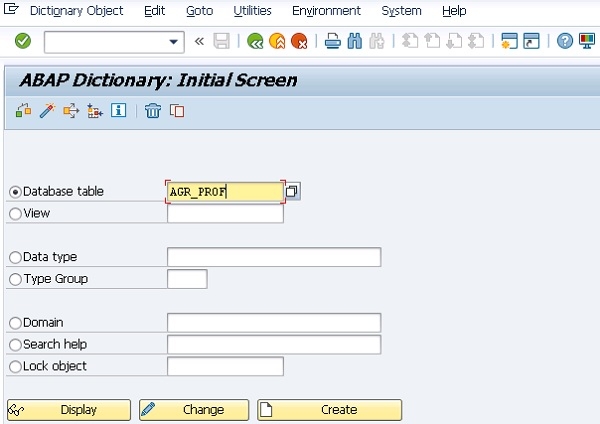This screenshot has width=600, height=424.
Task: Click the Where-Used List icon
Action: point(70,111)
